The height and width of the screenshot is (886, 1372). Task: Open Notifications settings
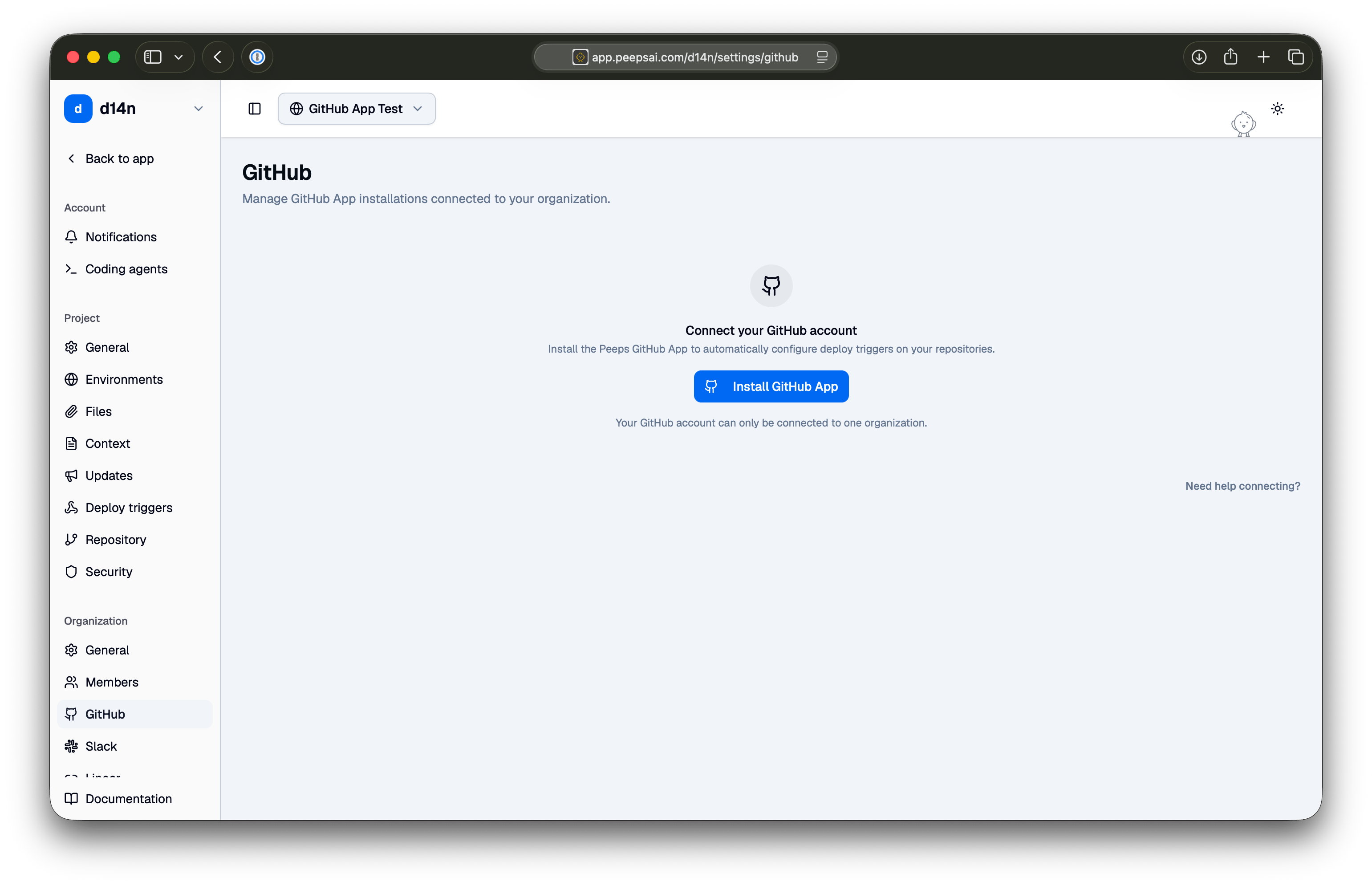click(134, 236)
